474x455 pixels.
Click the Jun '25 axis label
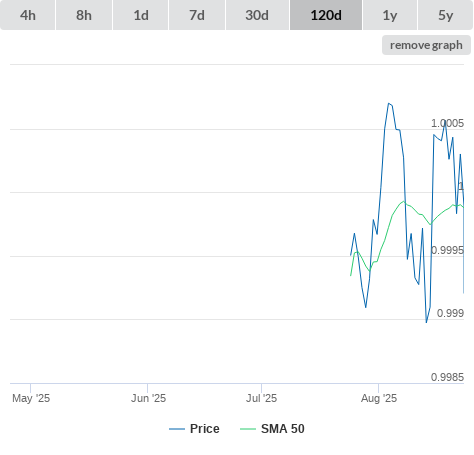point(148,398)
